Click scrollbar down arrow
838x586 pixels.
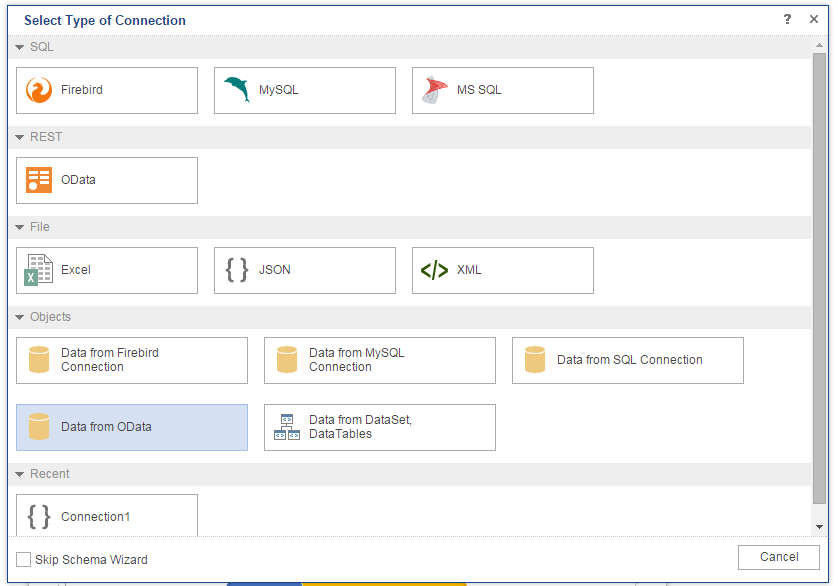tap(819, 527)
